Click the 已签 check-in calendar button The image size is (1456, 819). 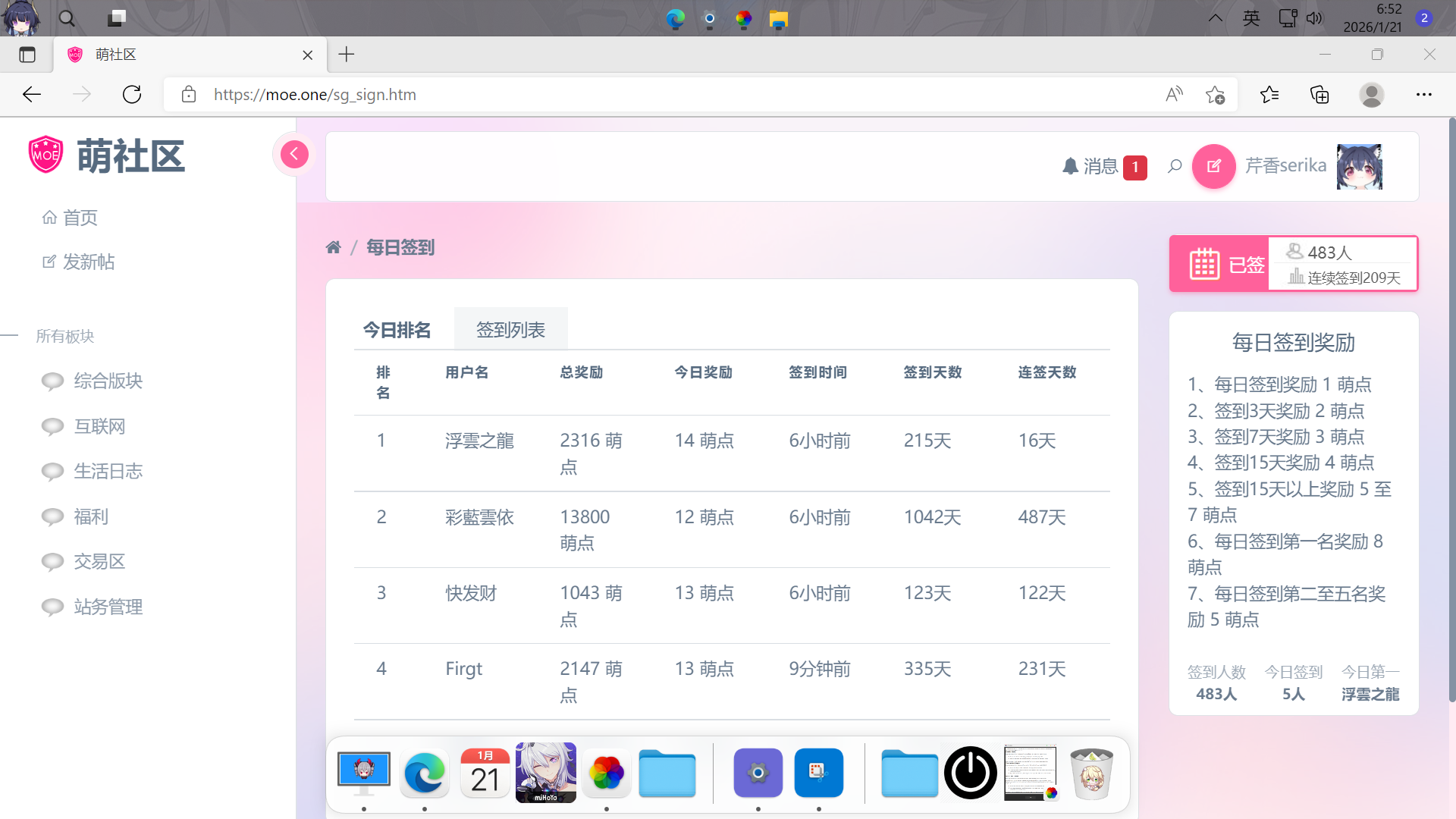pos(1219,264)
